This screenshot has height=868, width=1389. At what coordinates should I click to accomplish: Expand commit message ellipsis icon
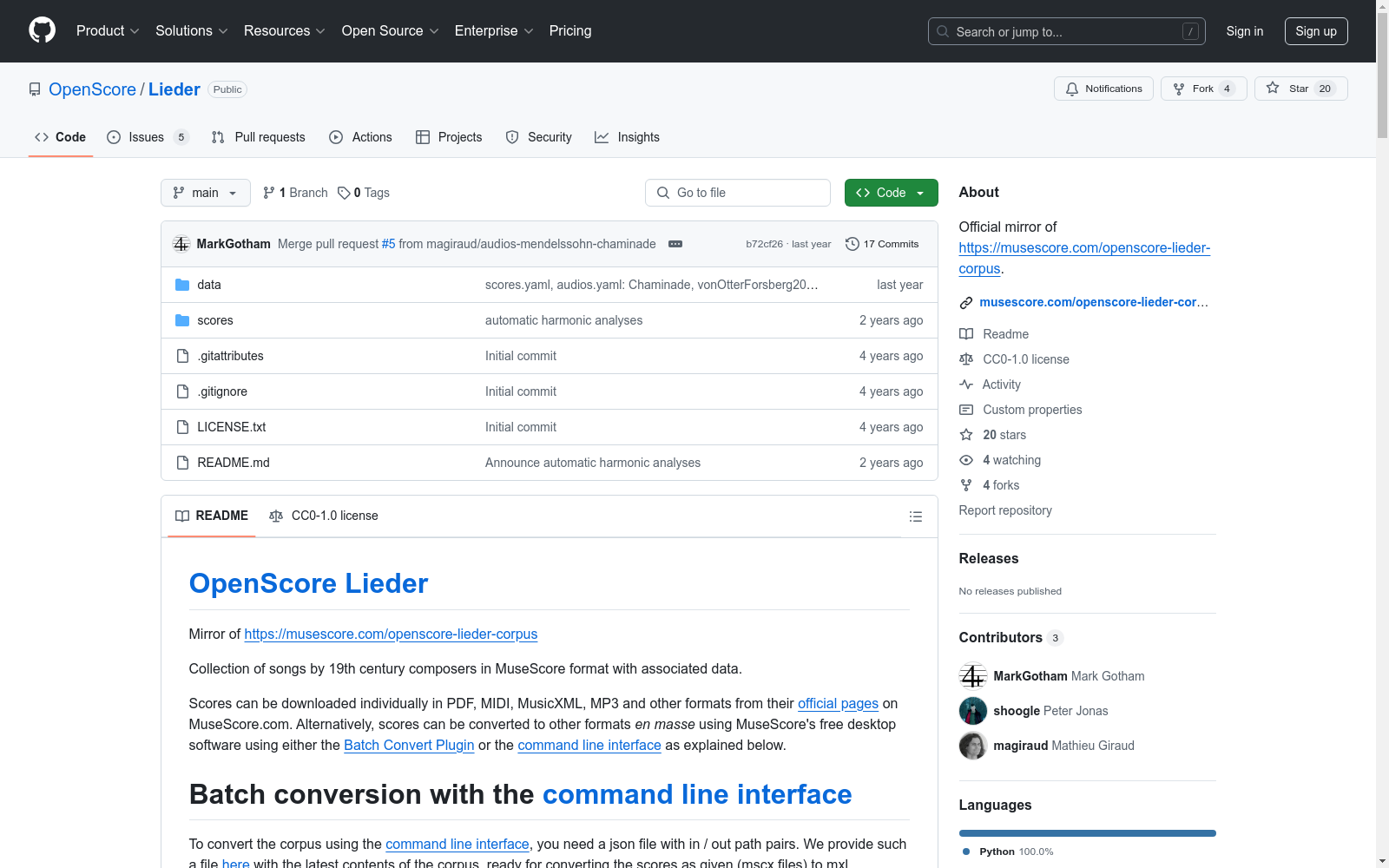click(675, 244)
